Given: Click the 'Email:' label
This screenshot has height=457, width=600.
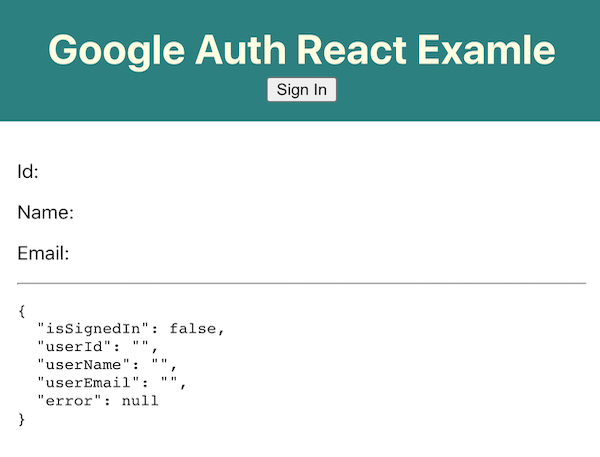Looking at the screenshot, I should click(43, 253).
